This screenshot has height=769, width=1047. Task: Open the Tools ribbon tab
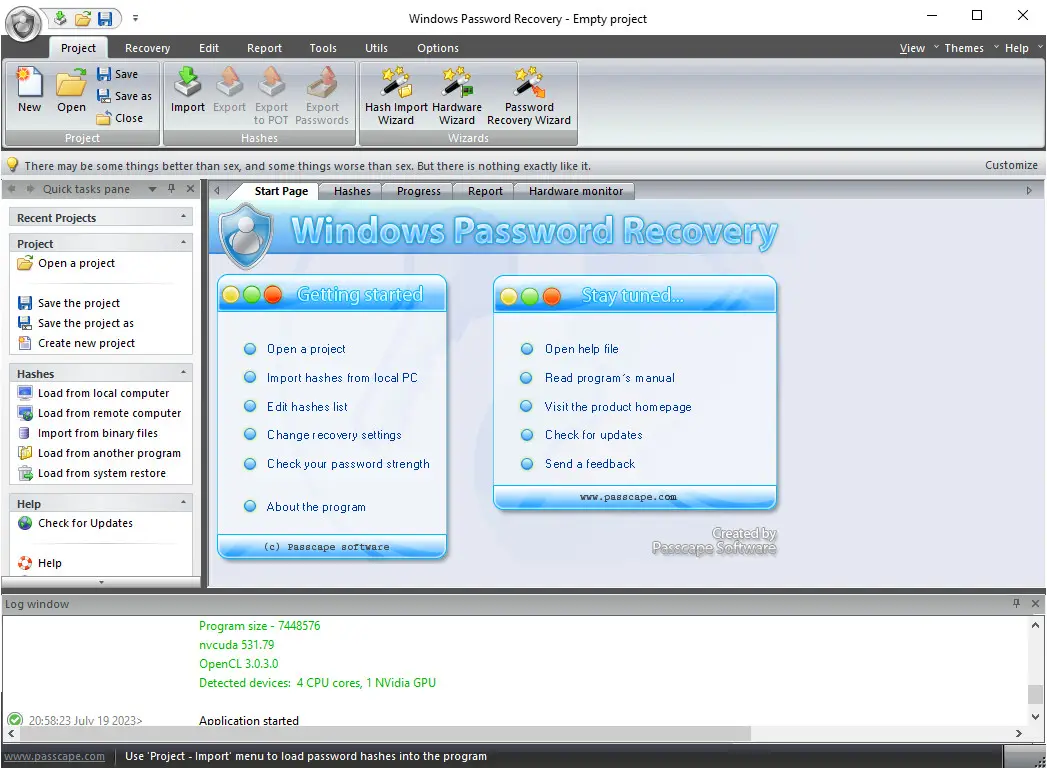pyautogui.click(x=323, y=48)
